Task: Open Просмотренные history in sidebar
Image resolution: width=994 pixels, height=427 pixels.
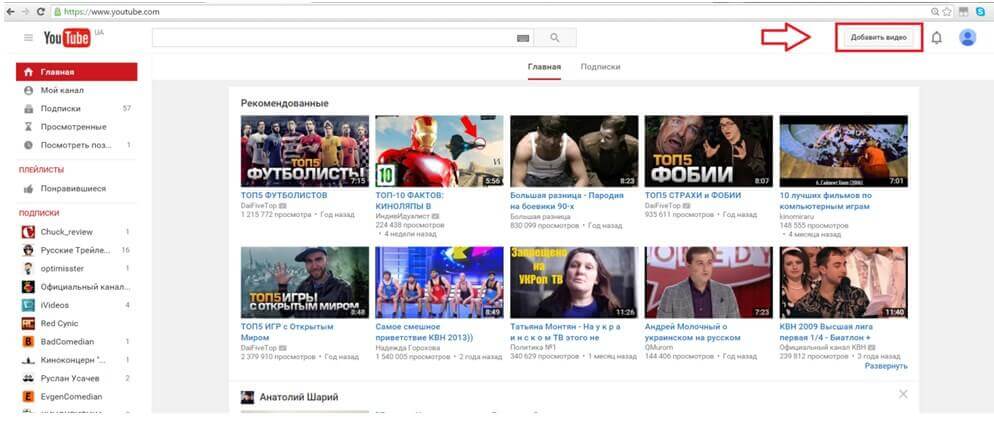Action: (73, 127)
